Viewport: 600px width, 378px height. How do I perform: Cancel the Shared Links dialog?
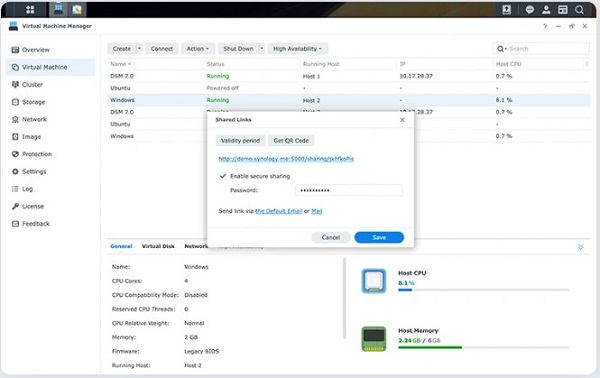(331, 237)
